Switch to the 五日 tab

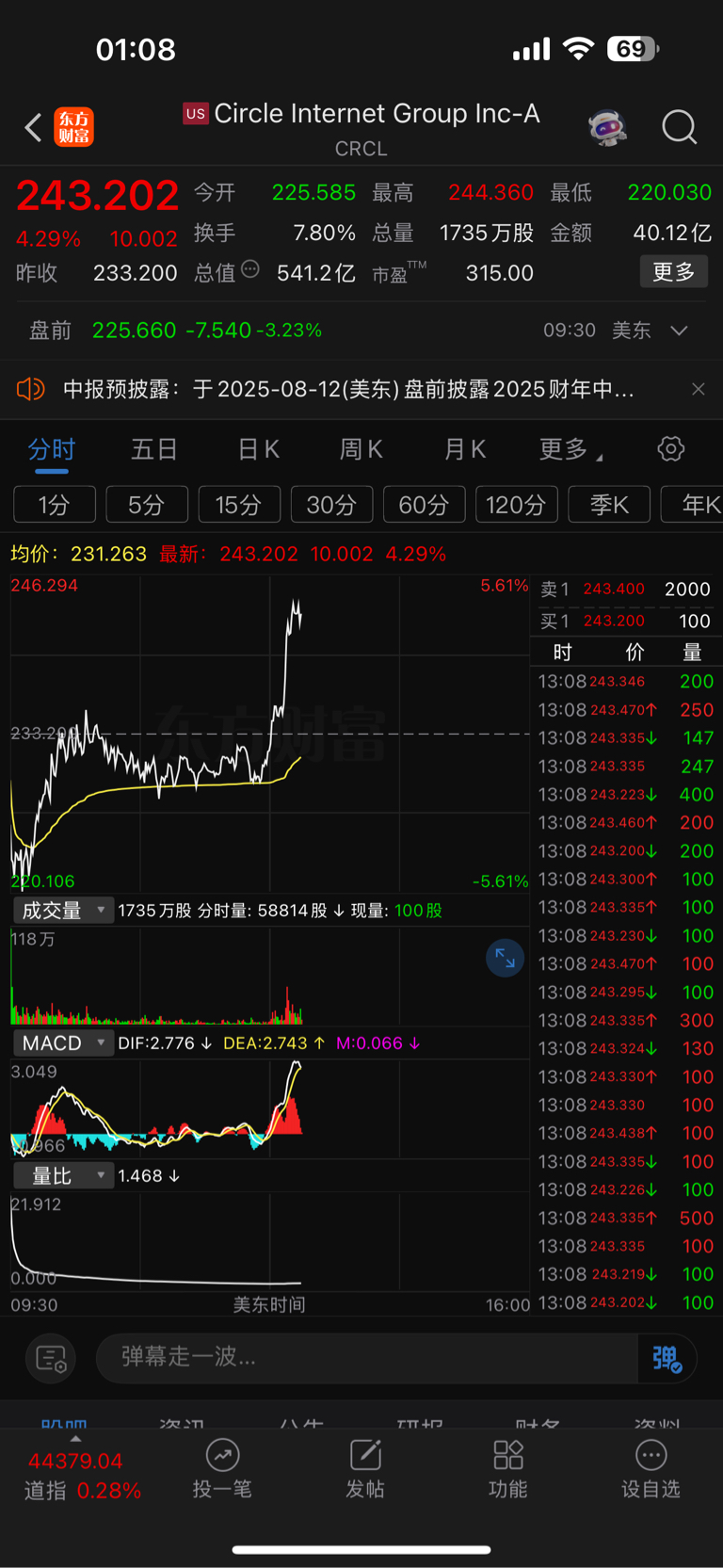point(154,449)
